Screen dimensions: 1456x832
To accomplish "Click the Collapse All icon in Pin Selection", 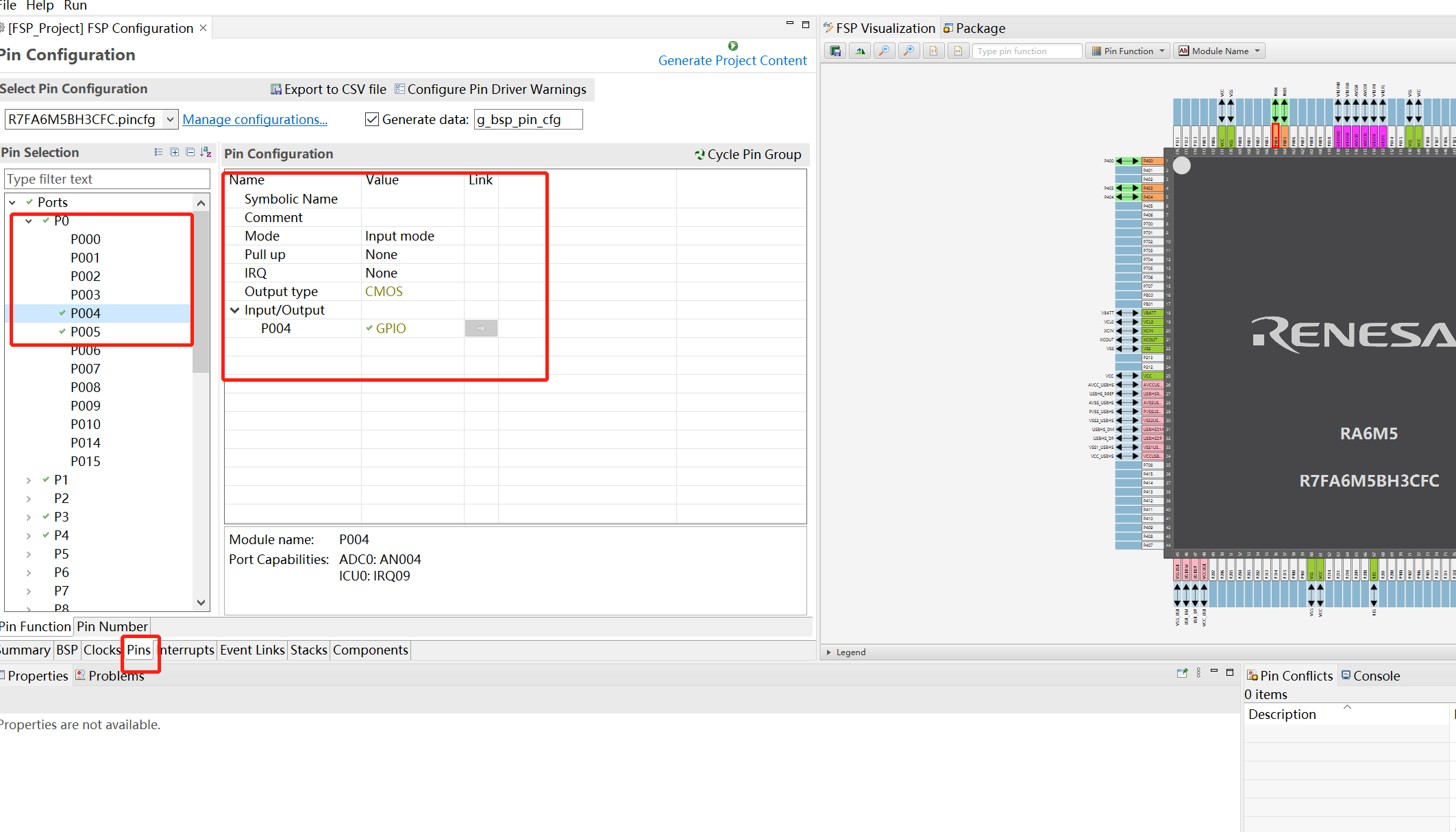I will click(190, 152).
